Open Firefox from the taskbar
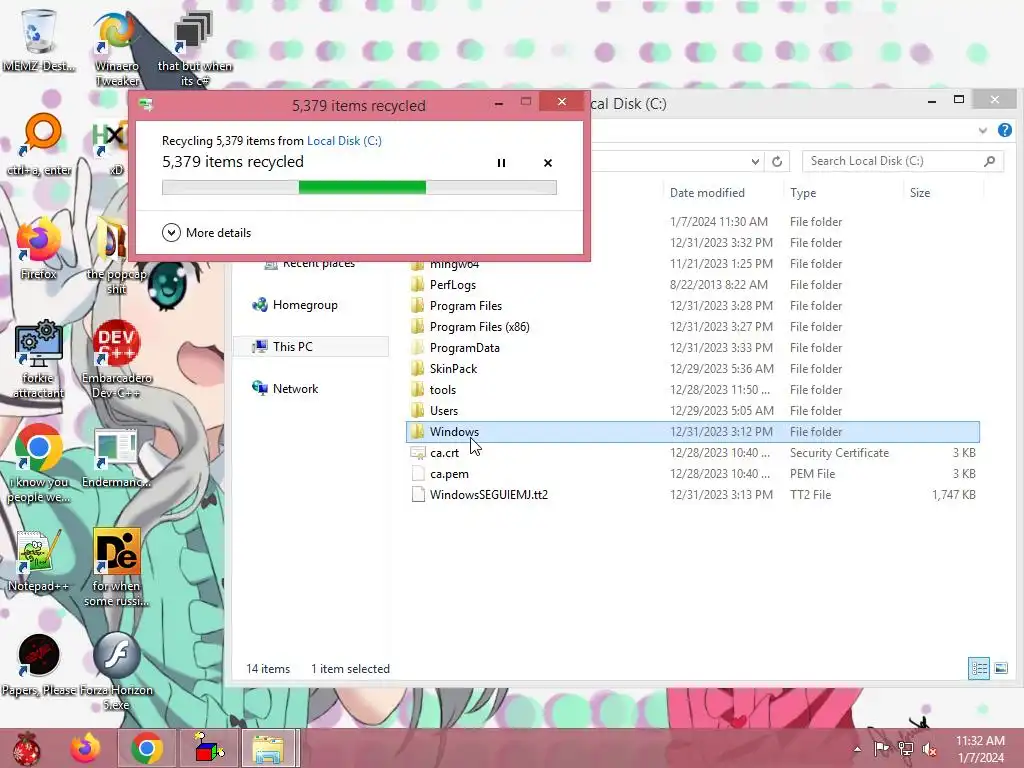1024x768 pixels. 86,748
